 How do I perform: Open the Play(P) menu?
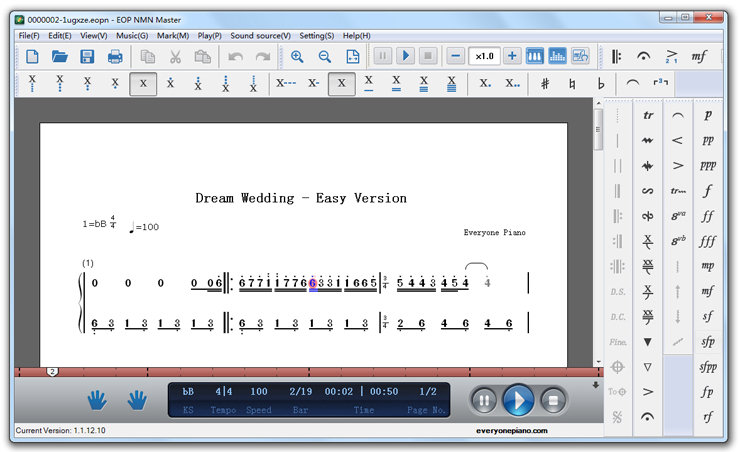210,35
